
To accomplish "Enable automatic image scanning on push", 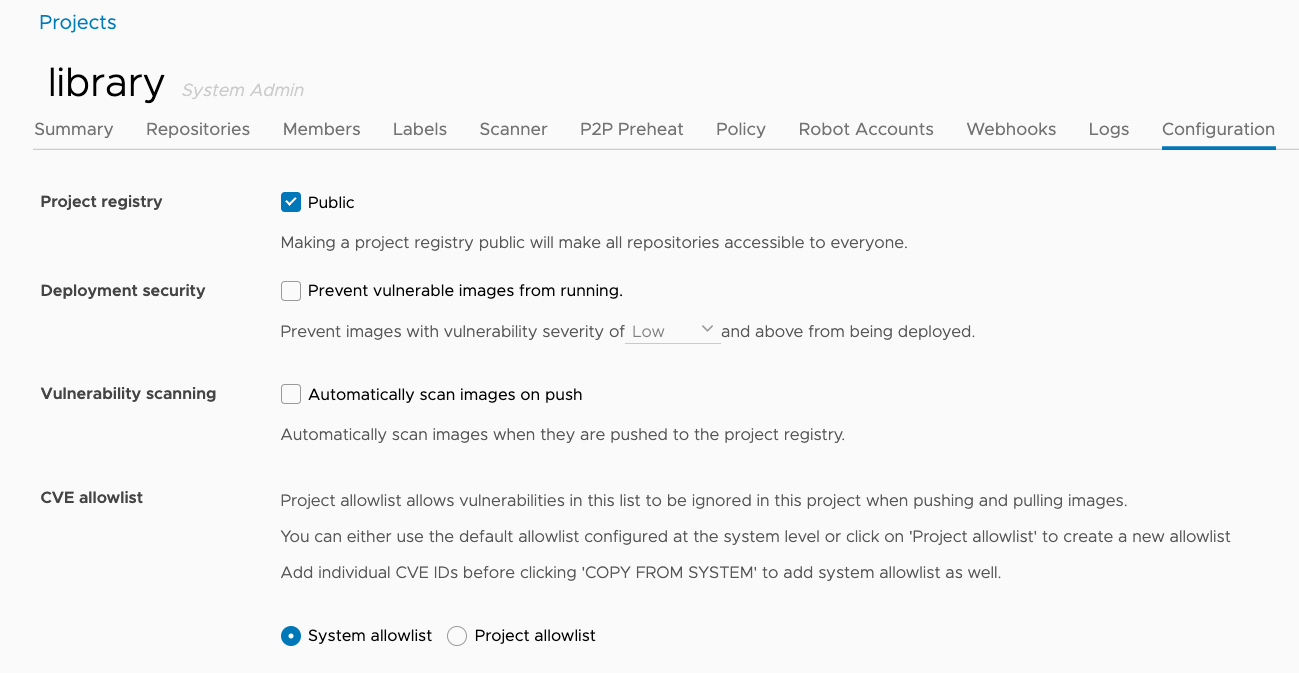I will [x=290, y=394].
